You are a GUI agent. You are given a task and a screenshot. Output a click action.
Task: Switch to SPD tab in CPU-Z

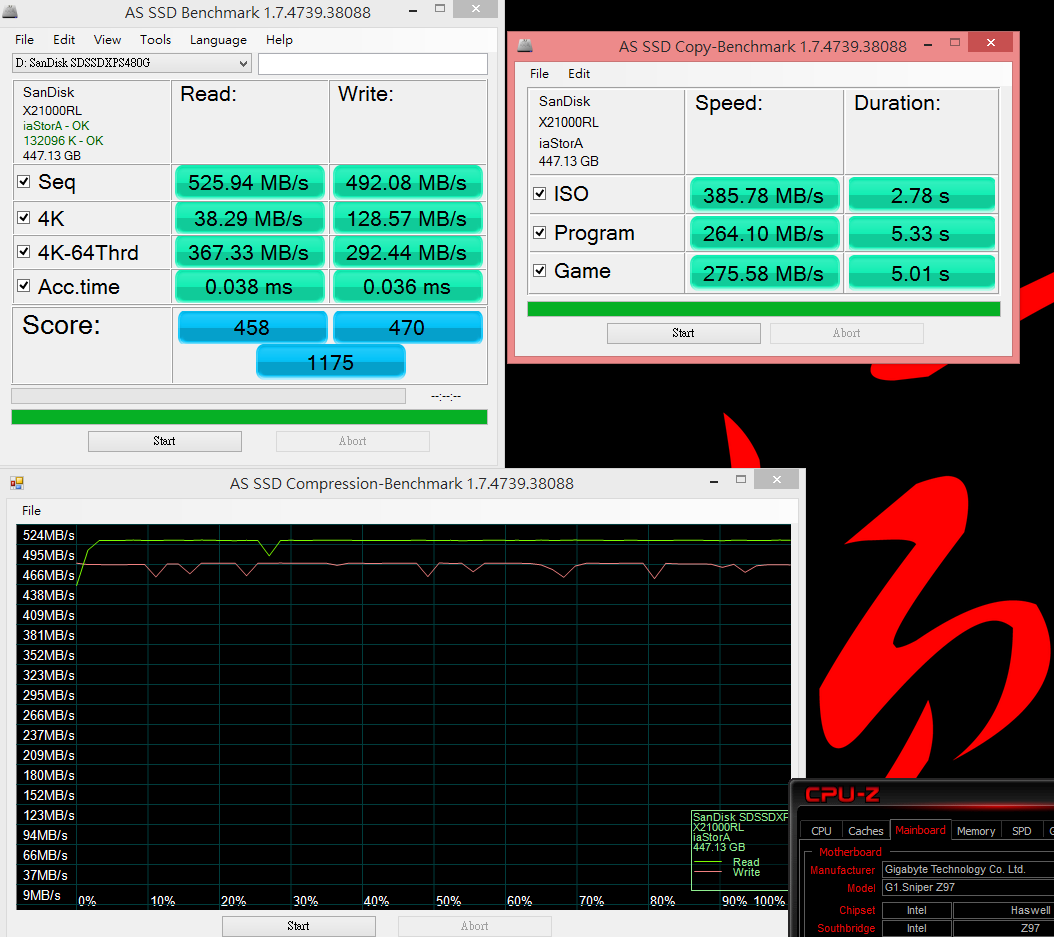[1022, 831]
